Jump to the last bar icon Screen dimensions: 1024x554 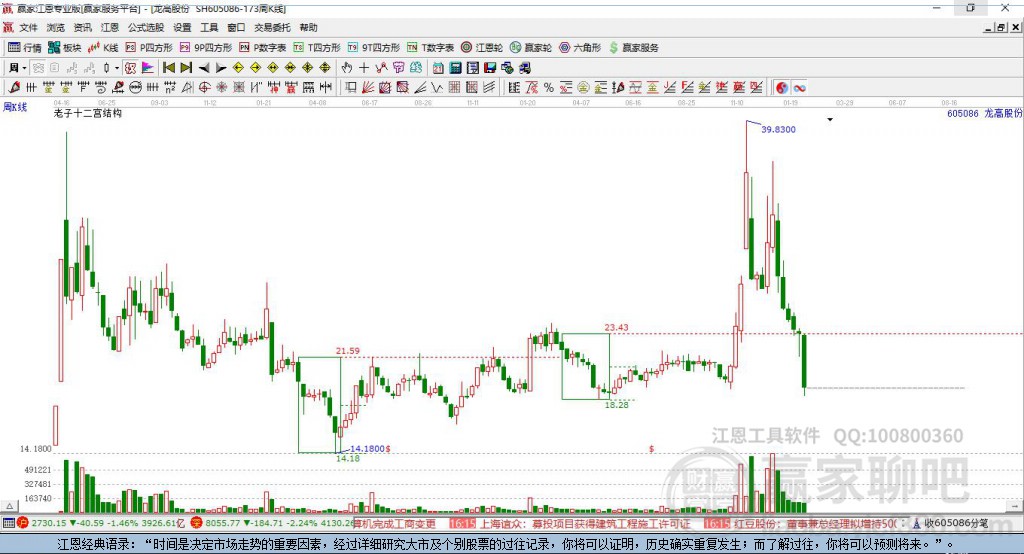tap(186, 68)
